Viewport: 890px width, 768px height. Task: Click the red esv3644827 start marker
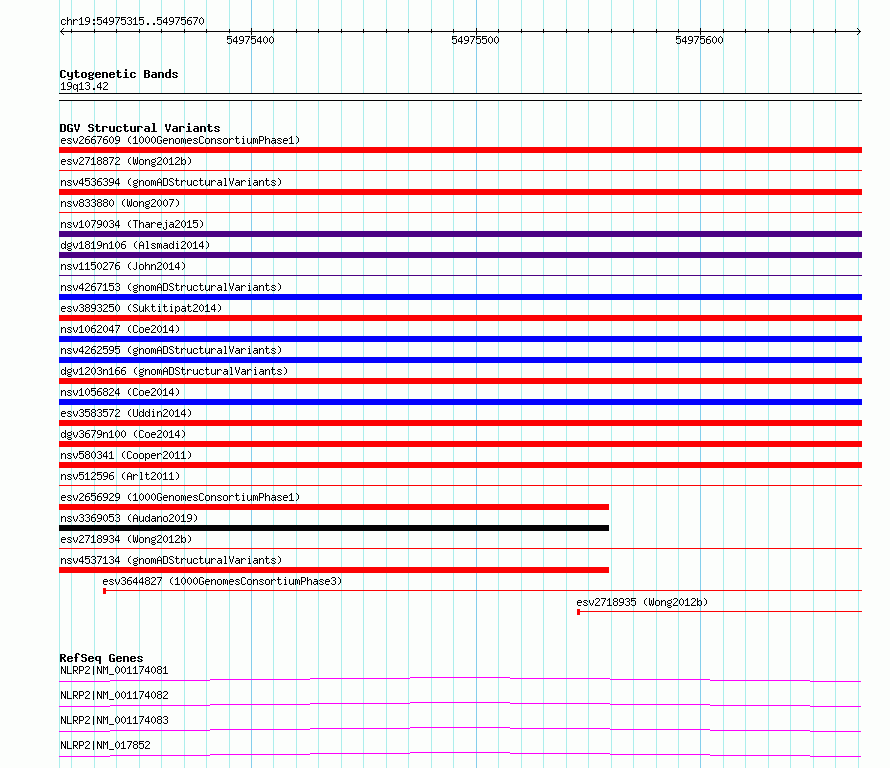[x=104, y=591]
